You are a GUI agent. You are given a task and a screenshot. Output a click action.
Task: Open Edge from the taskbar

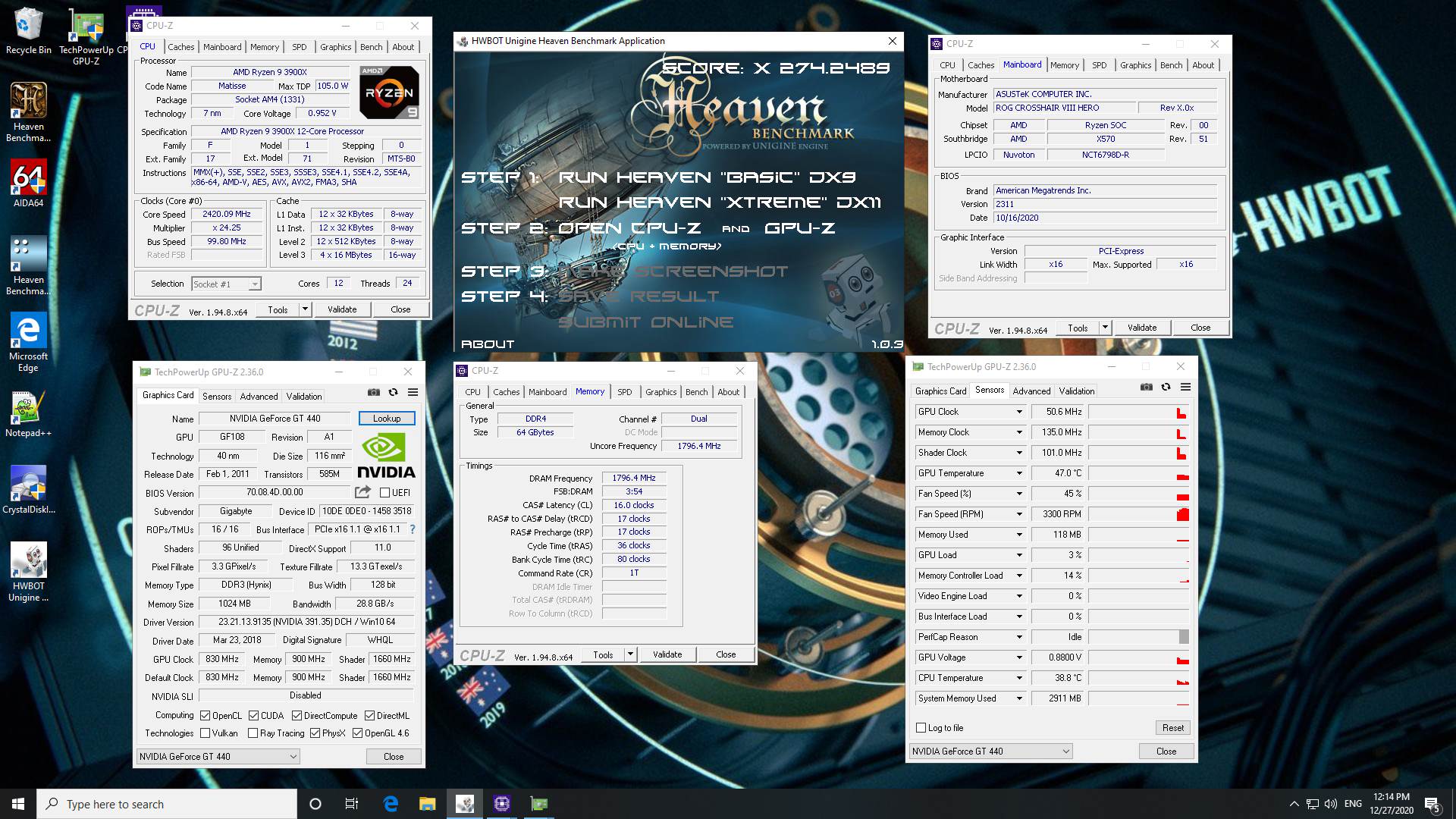[x=391, y=804]
